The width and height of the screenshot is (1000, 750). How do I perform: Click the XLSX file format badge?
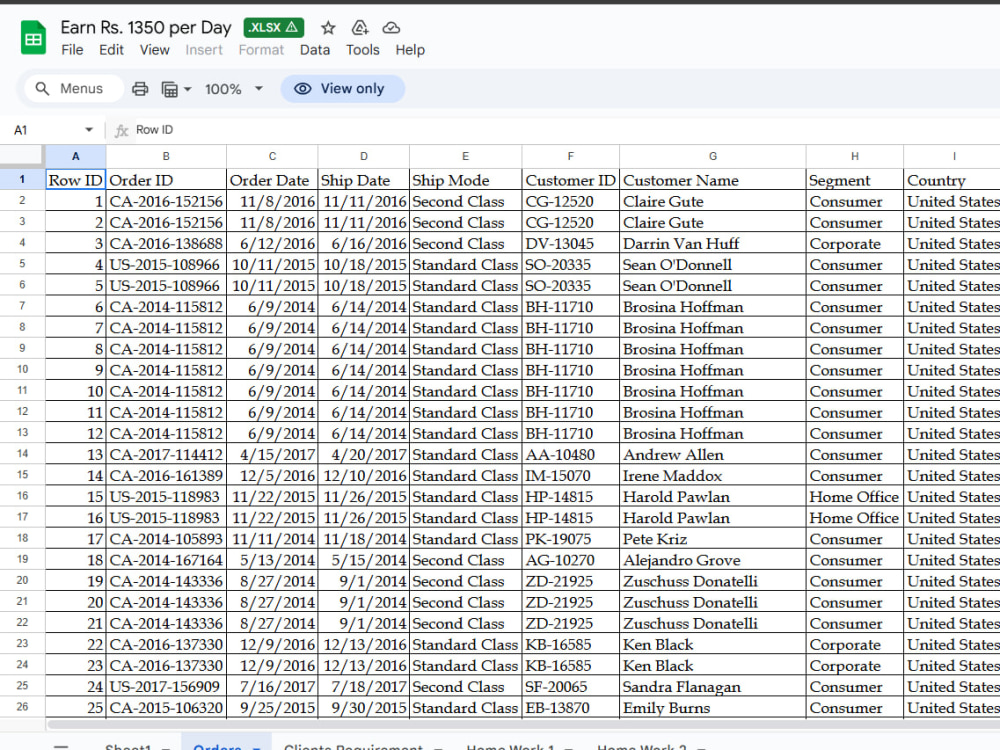(x=274, y=27)
